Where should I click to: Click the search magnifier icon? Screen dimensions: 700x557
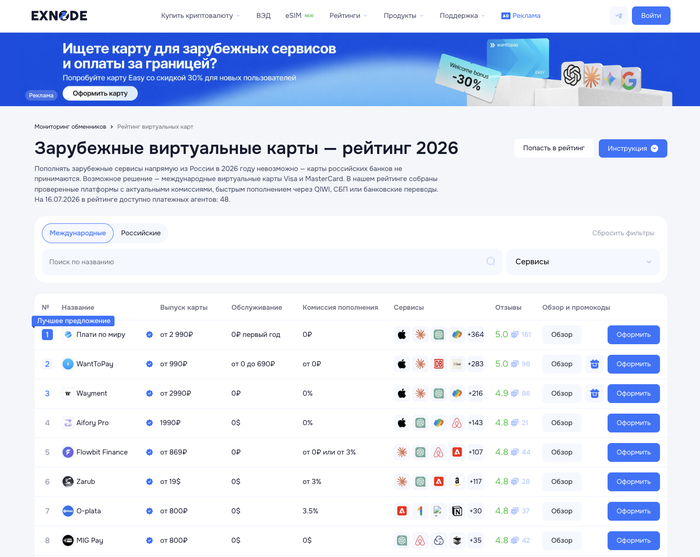tap(491, 262)
